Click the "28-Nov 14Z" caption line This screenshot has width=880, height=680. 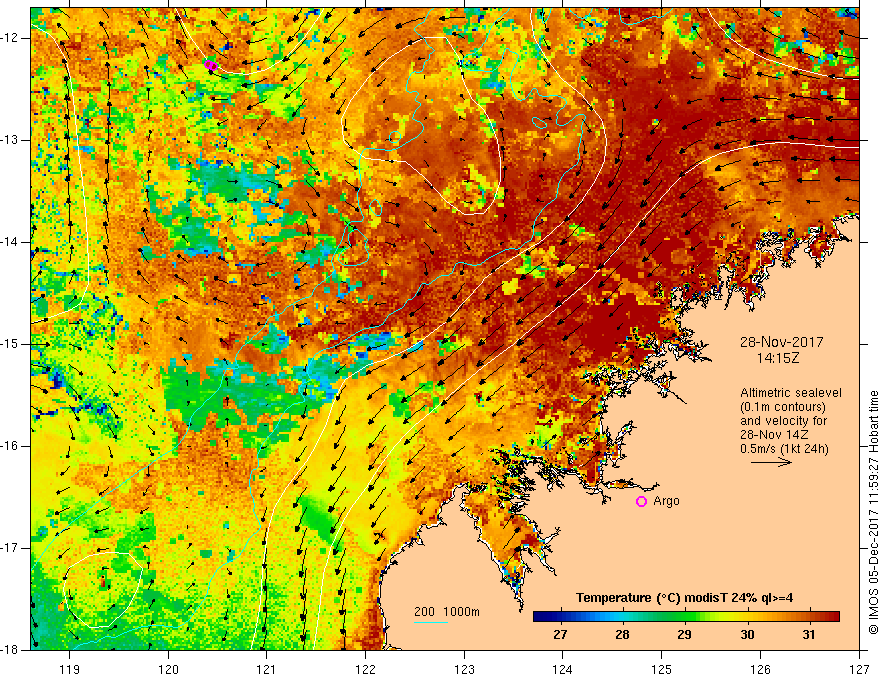tap(776, 435)
